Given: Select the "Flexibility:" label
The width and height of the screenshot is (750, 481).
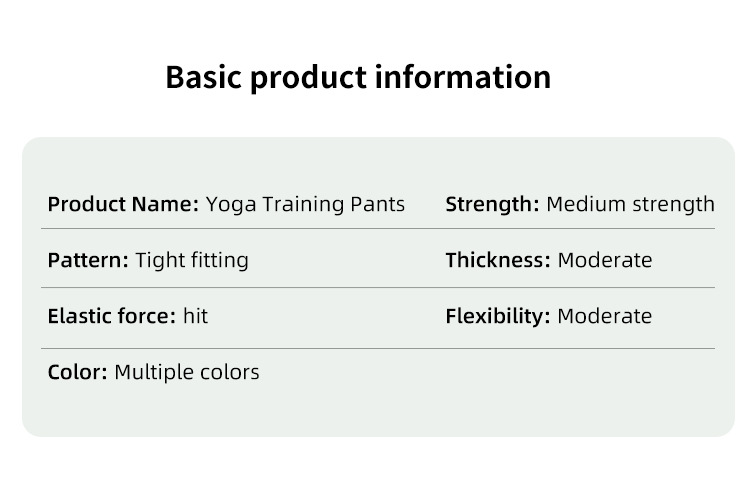Looking at the screenshot, I should click(x=498, y=317).
